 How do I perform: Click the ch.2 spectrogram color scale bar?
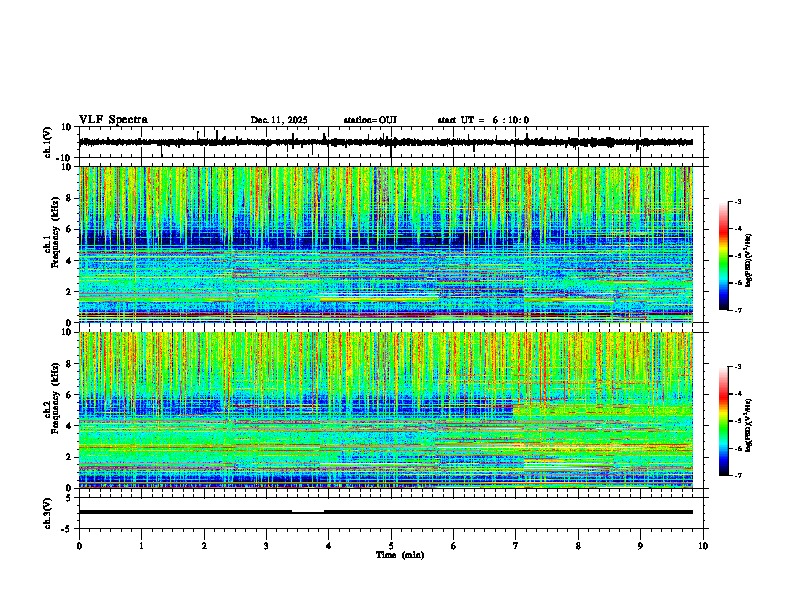[724, 421]
